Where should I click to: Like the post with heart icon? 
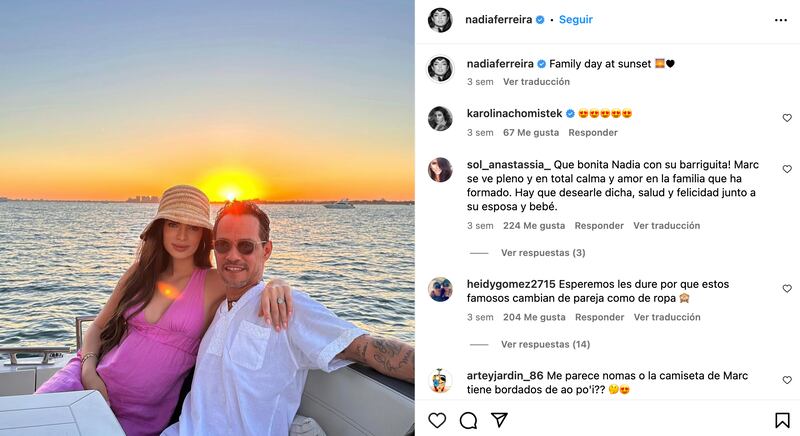coord(437,420)
